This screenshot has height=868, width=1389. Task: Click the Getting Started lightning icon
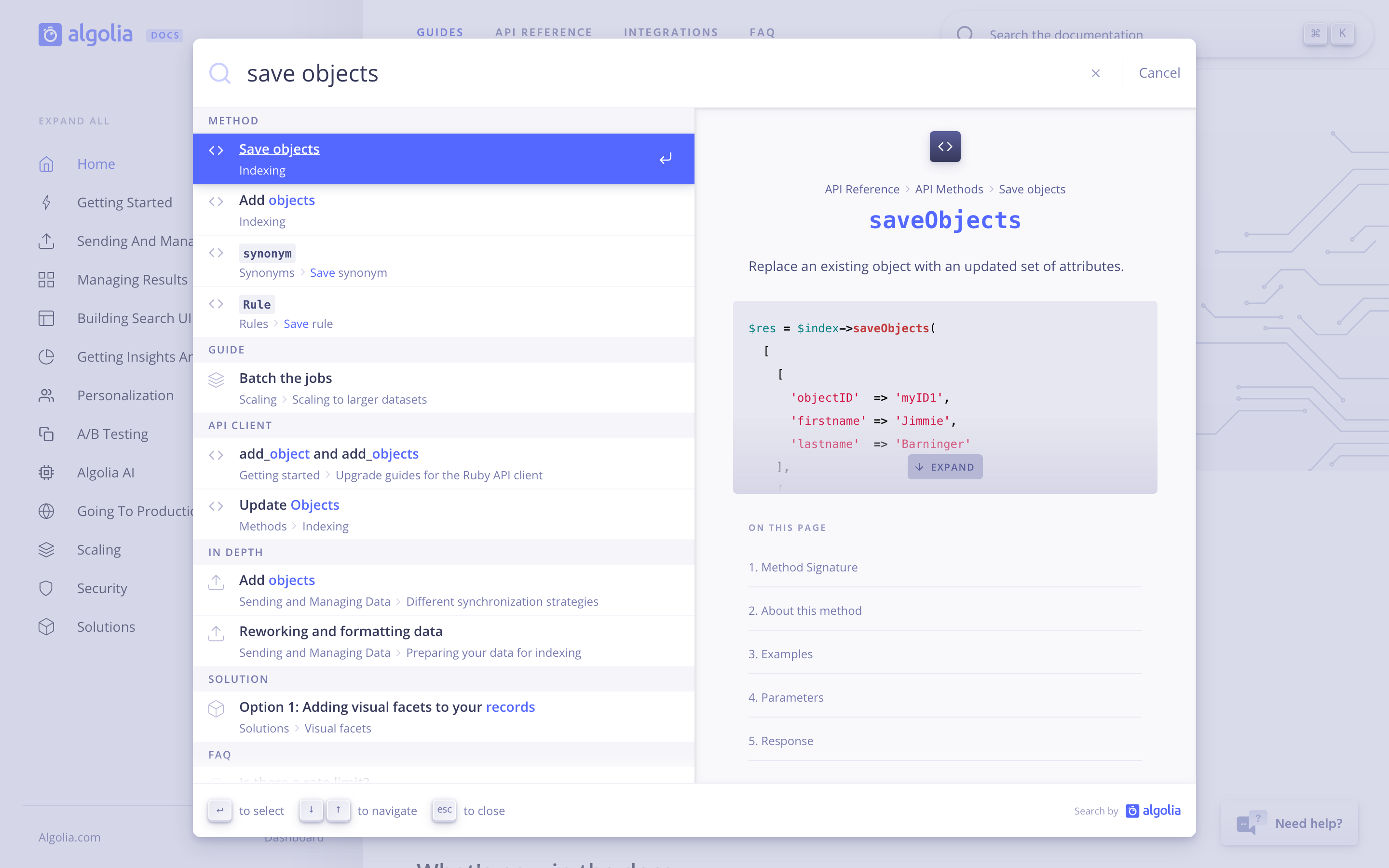tap(46, 202)
